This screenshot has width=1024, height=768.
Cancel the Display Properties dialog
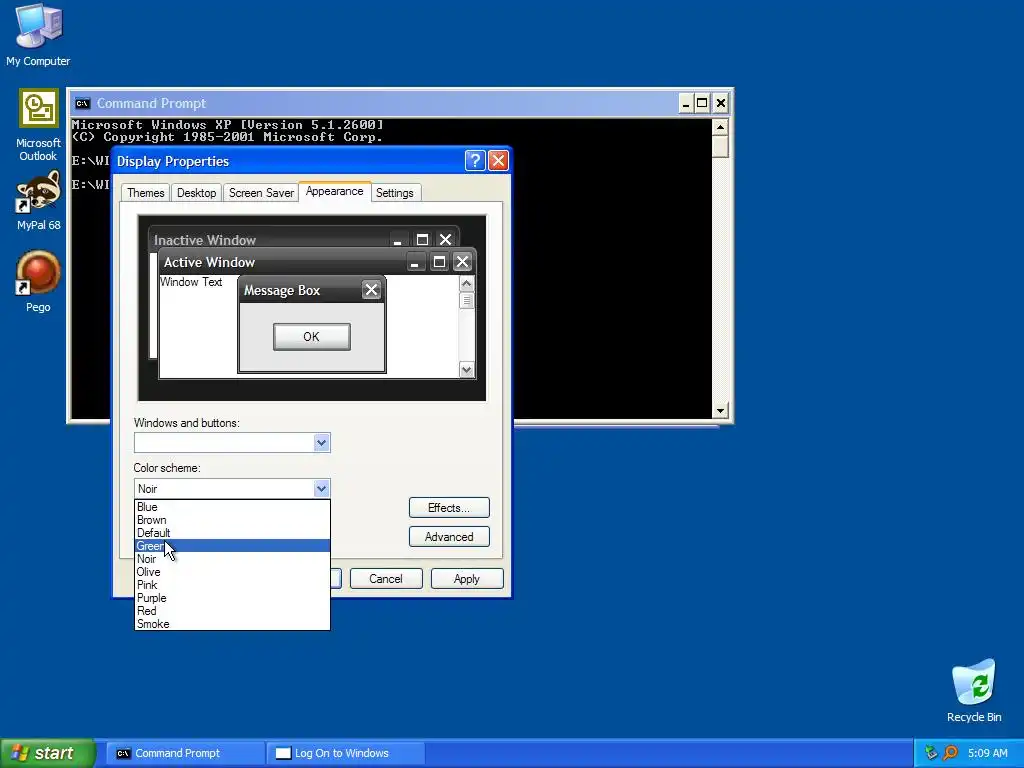(x=386, y=579)
